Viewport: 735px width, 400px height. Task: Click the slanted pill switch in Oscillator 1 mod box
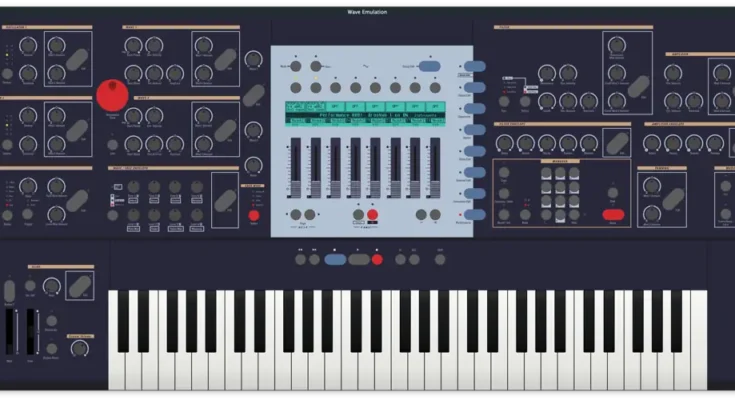coord(77,60)
